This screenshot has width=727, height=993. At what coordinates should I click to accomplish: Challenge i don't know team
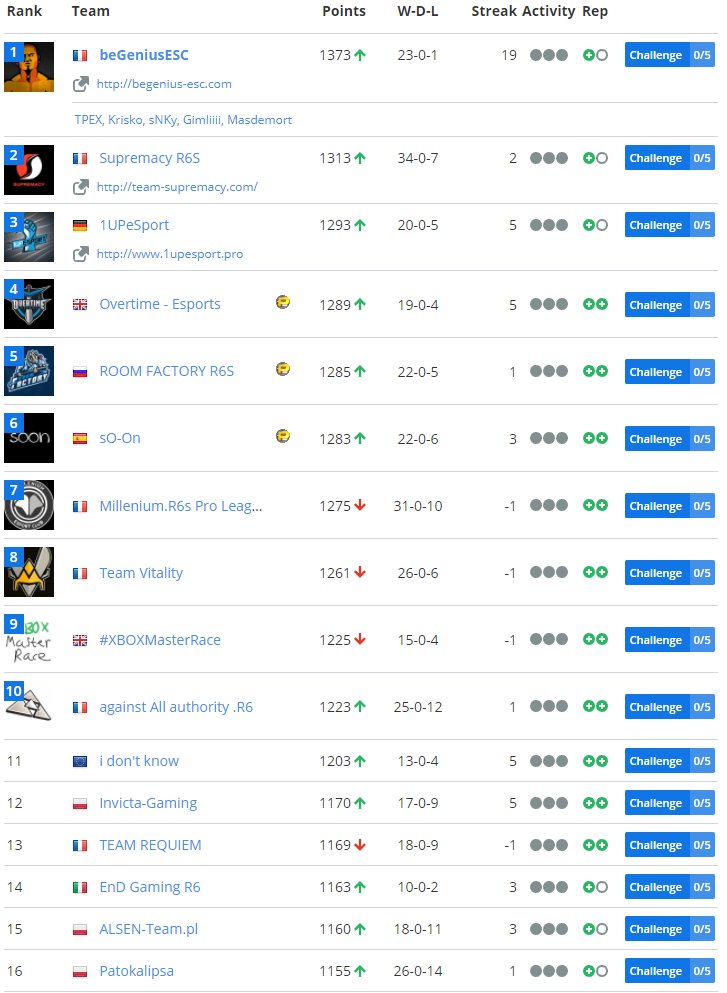(669, 761)
